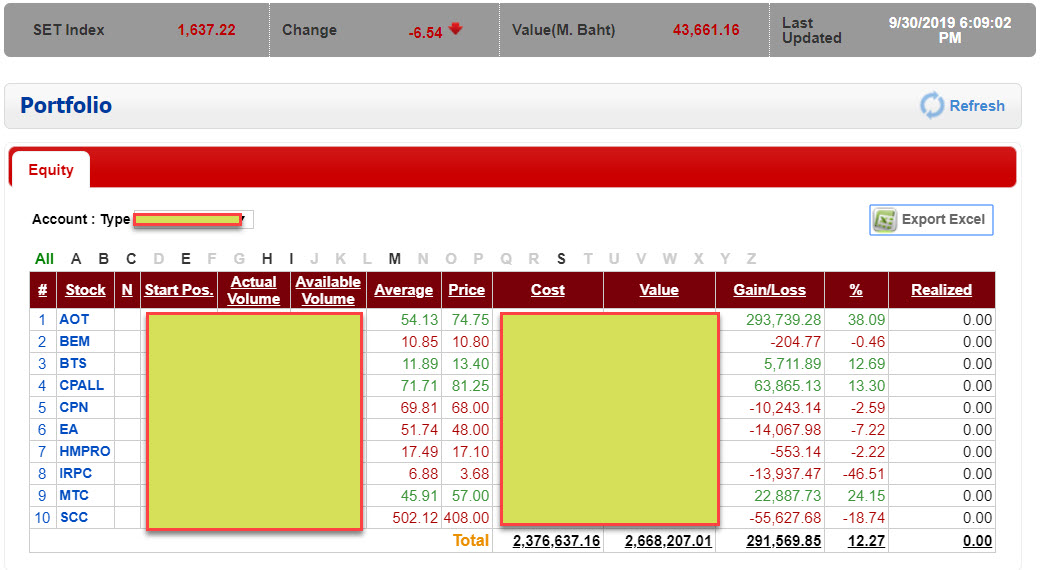1043x570 pixels.
Task: Click the Refresh link text
Action: click(976, 106)
